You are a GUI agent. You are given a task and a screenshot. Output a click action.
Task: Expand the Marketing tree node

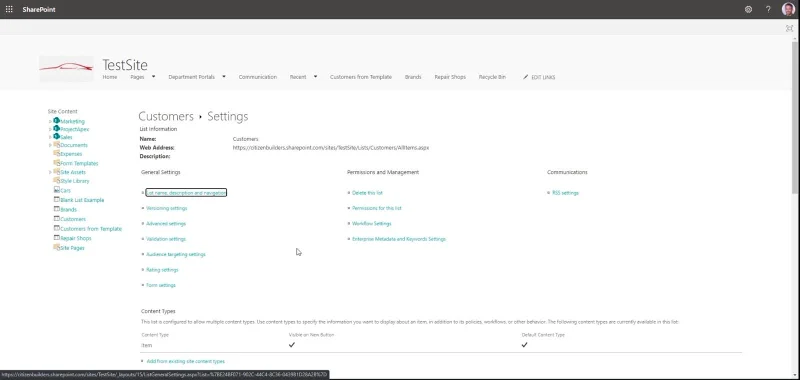pos(50,121)
